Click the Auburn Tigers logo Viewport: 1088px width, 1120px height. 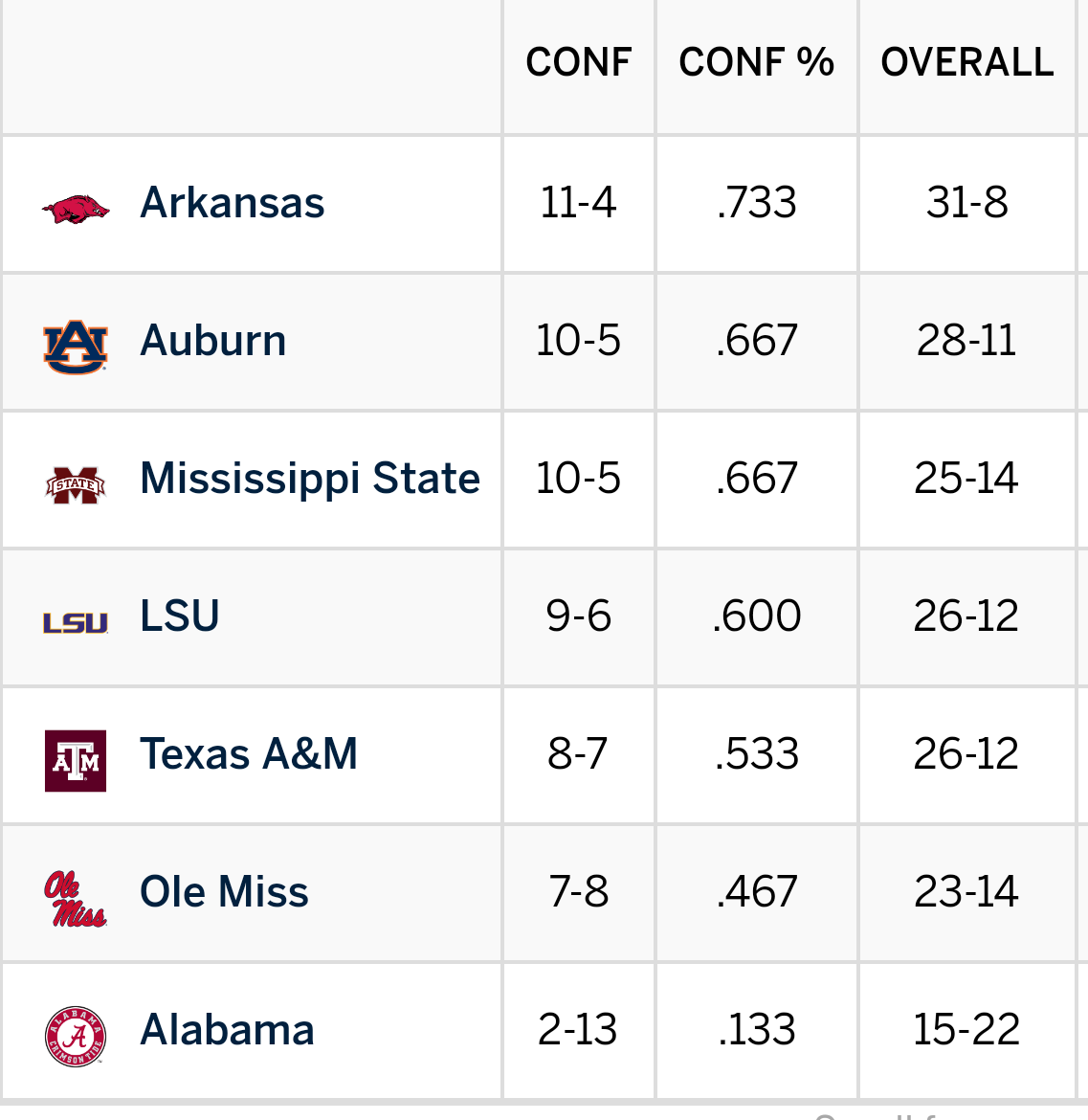[76, 347]
